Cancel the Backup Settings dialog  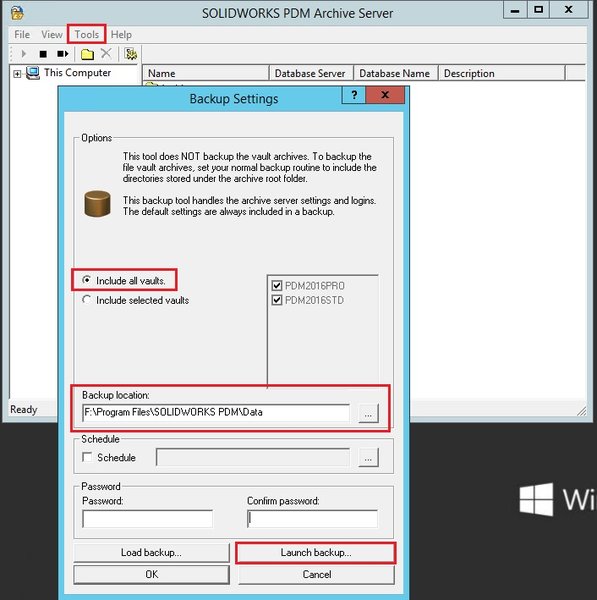click(316, 574)
